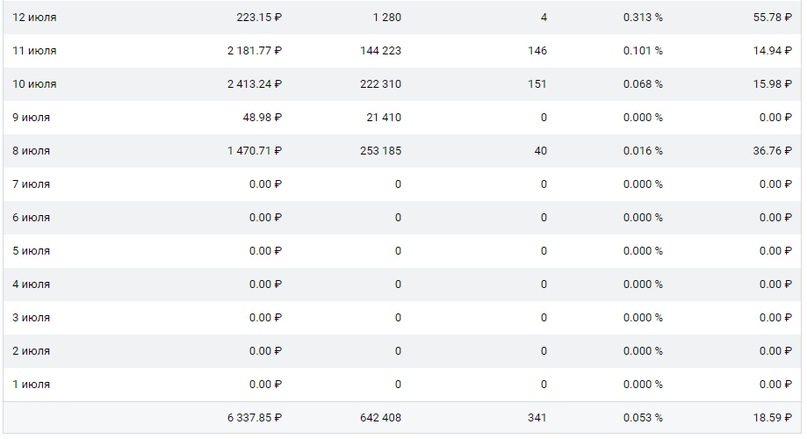This screenshot has width=807, height=439.
Task: Click the 222 310 impressions value
Action: [x=380, y=84]
